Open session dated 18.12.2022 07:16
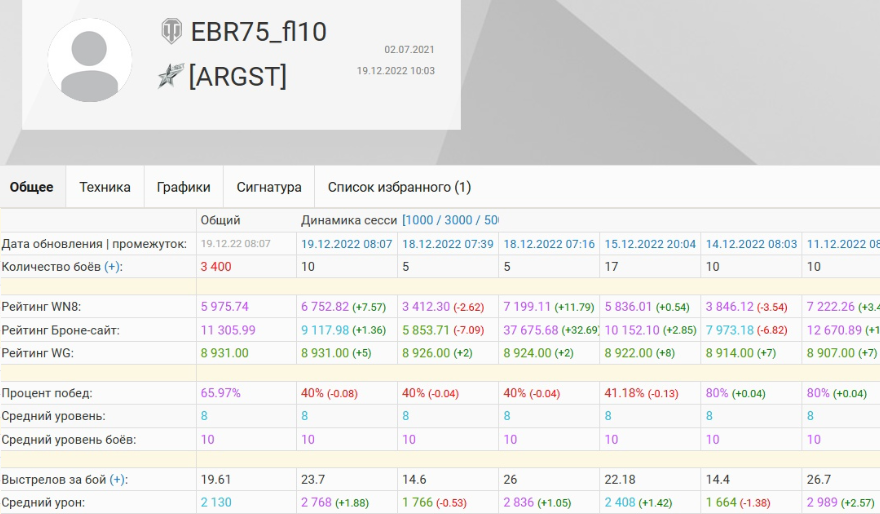 (x=549, y=244)
